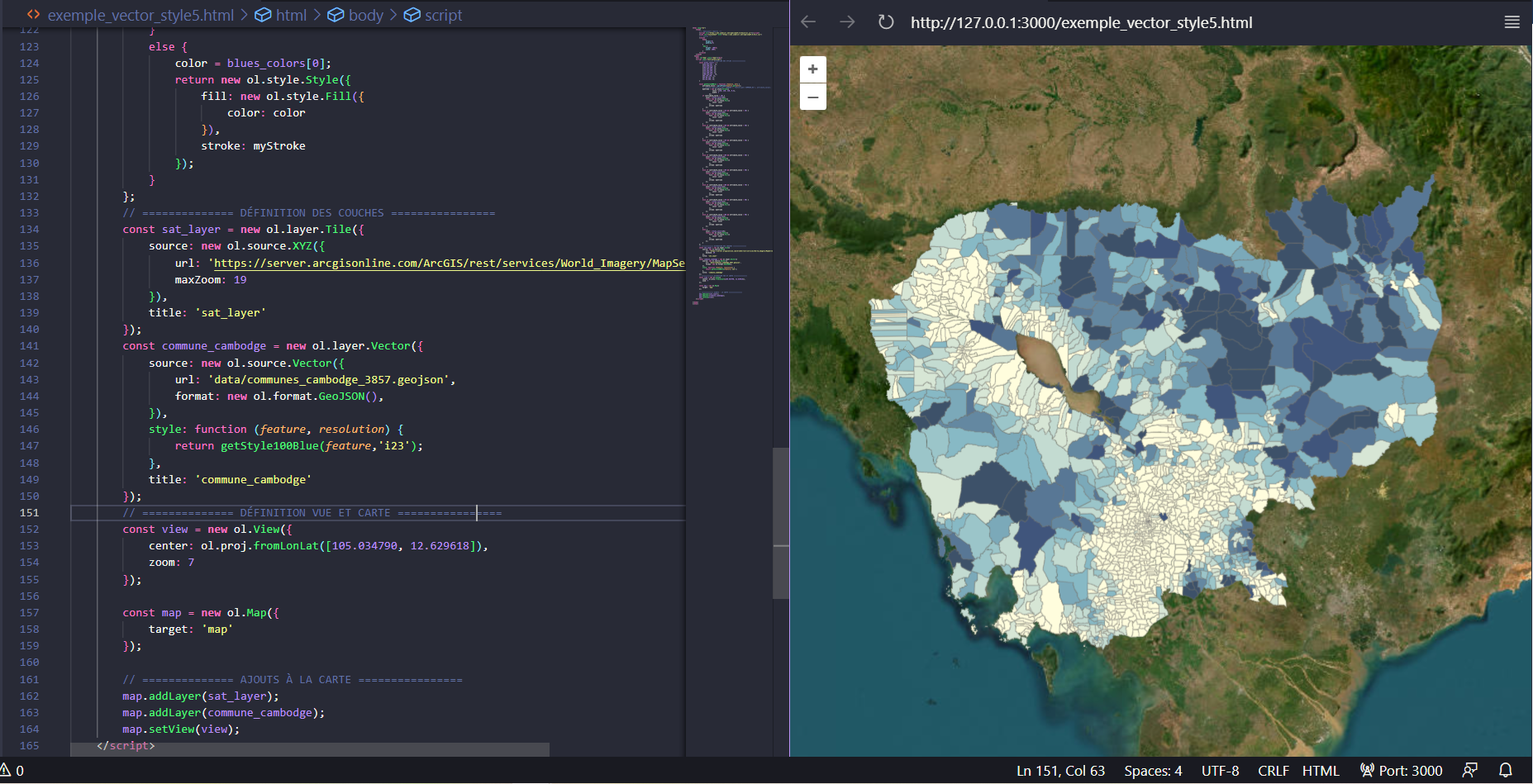Reload the page with the browser refresh icon
The height and width of the screenshot is (784, 1533).
[x=885, y=21]
